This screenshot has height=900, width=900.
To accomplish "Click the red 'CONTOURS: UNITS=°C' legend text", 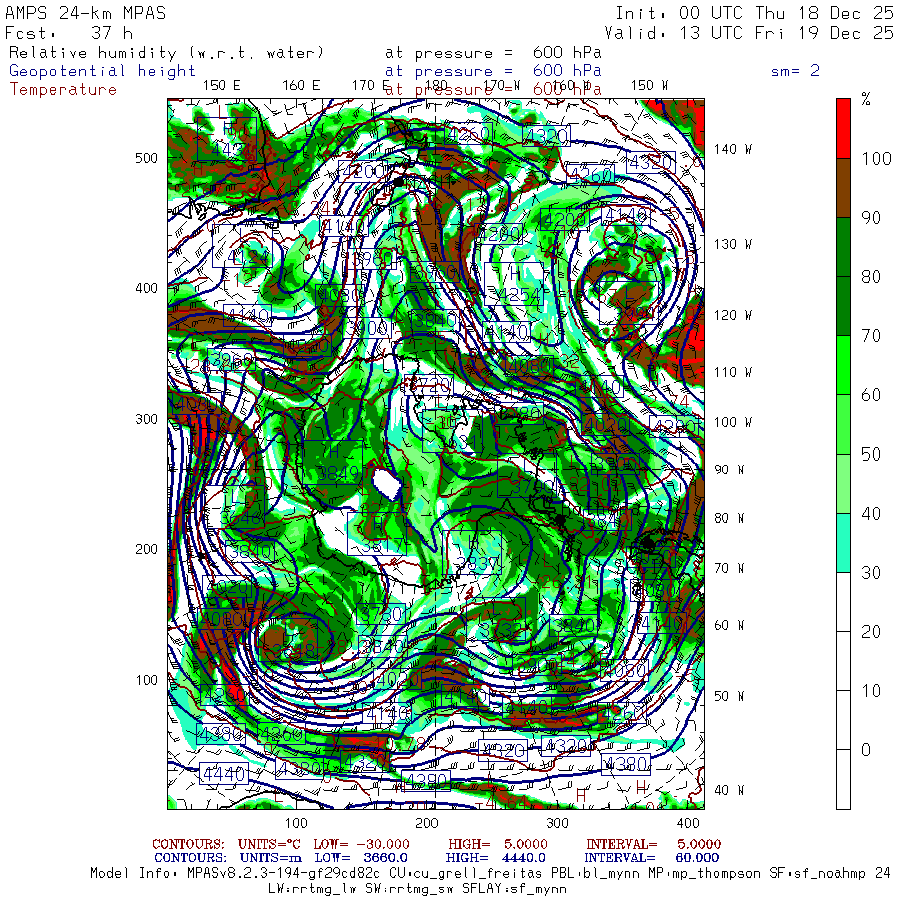I will (x=227, y=844).
